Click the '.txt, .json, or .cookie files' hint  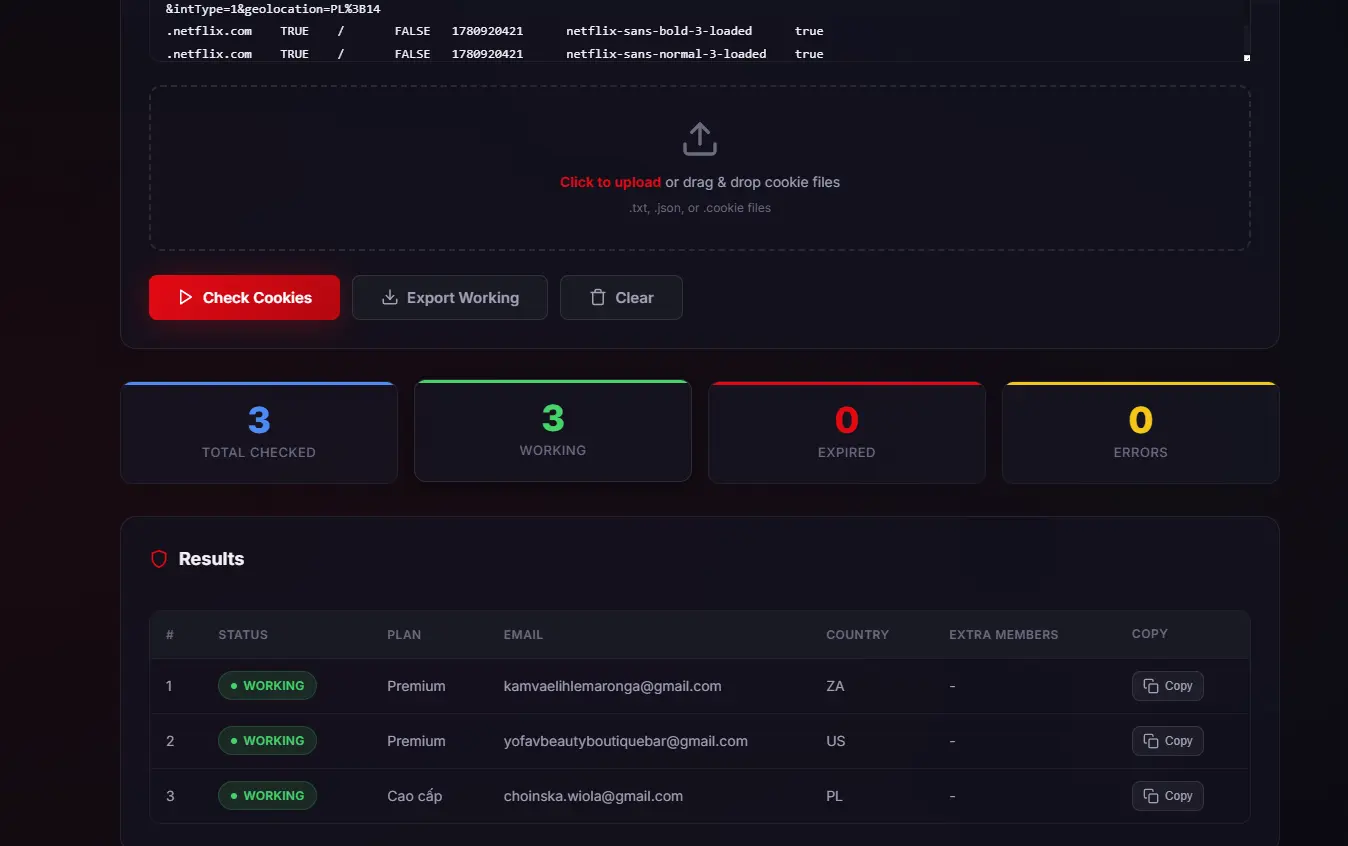point(700,208)
